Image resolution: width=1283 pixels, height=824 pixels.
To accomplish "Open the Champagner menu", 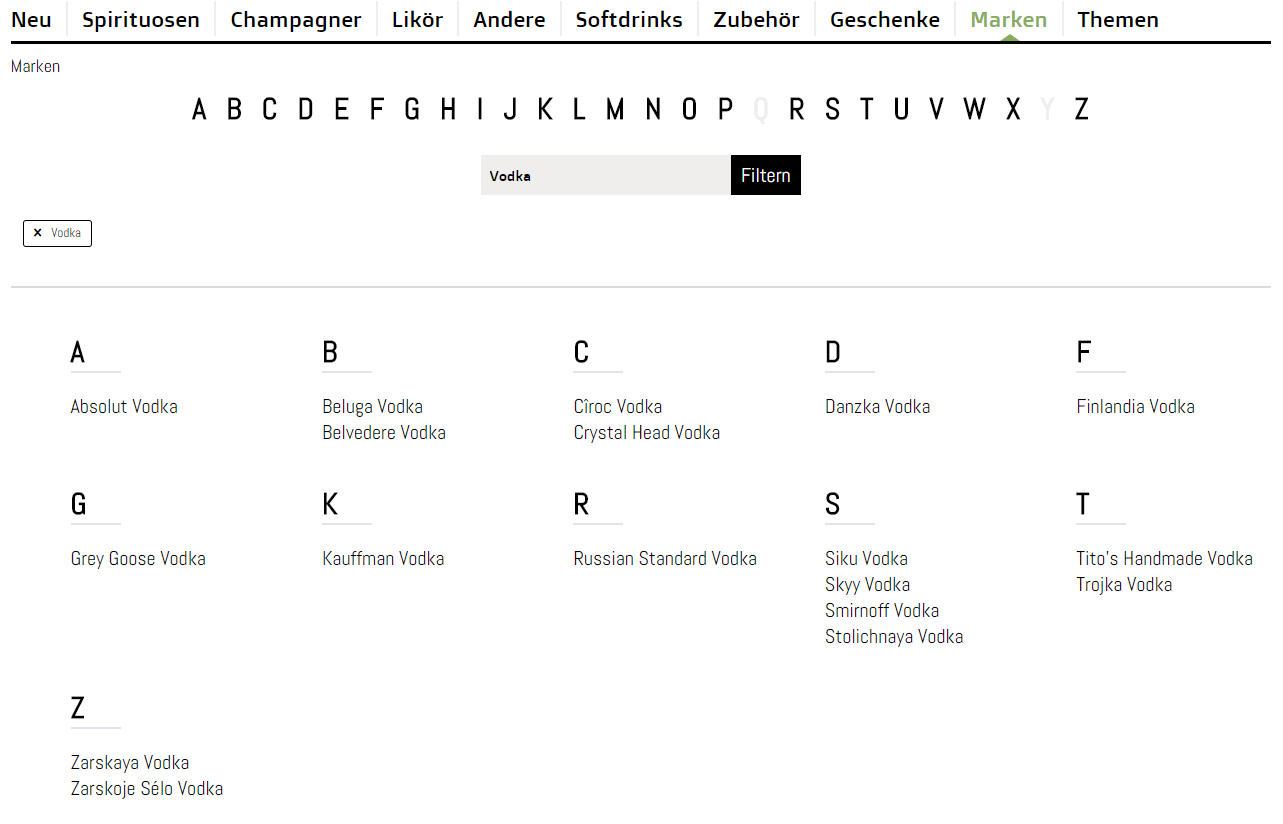I will tap(296, 20).
